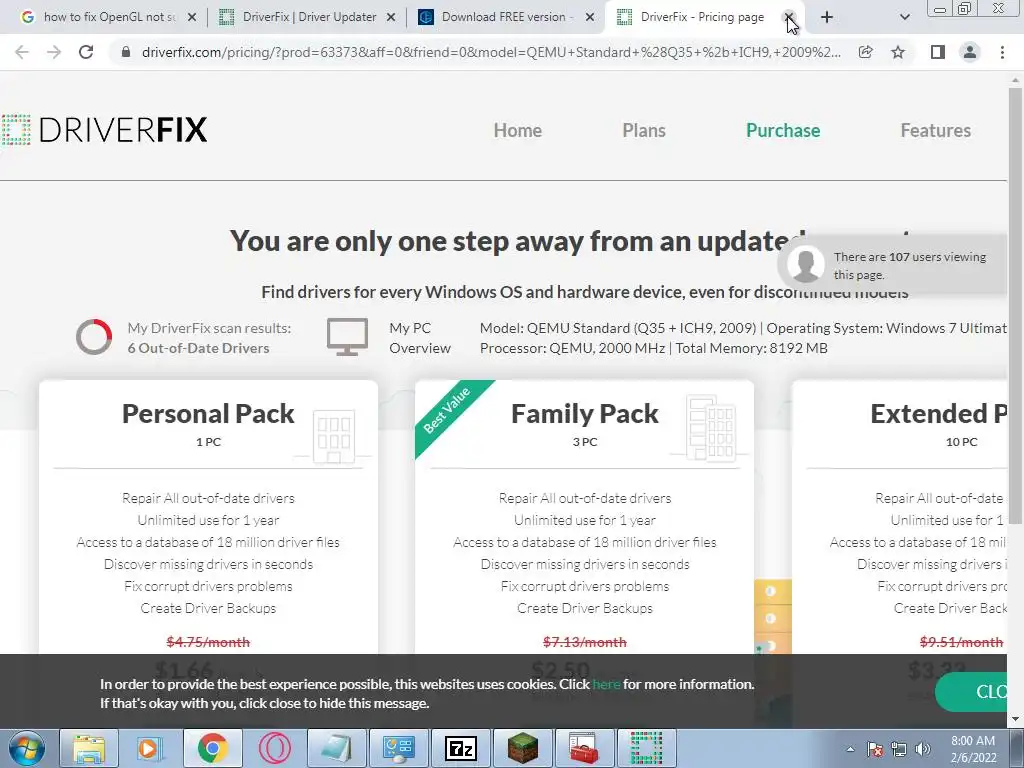This screenshot has width=1024, height=768.
Task: Click the '1 PC' label under Personal Pack
Action: click(208, 442)
